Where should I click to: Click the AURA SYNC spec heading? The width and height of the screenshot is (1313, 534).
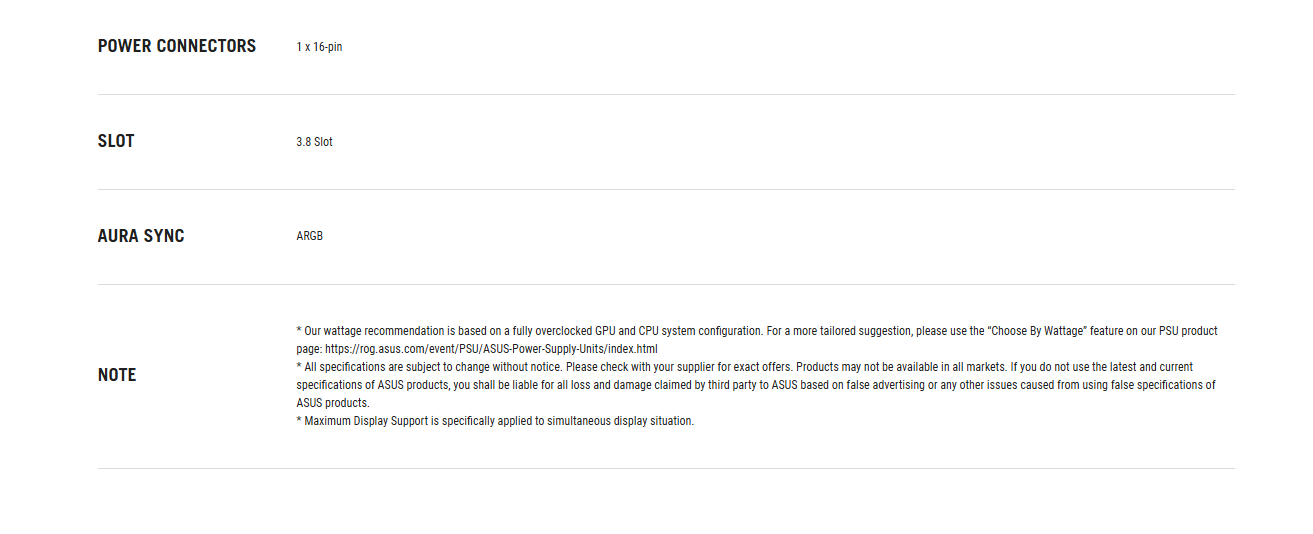[141, 236]
